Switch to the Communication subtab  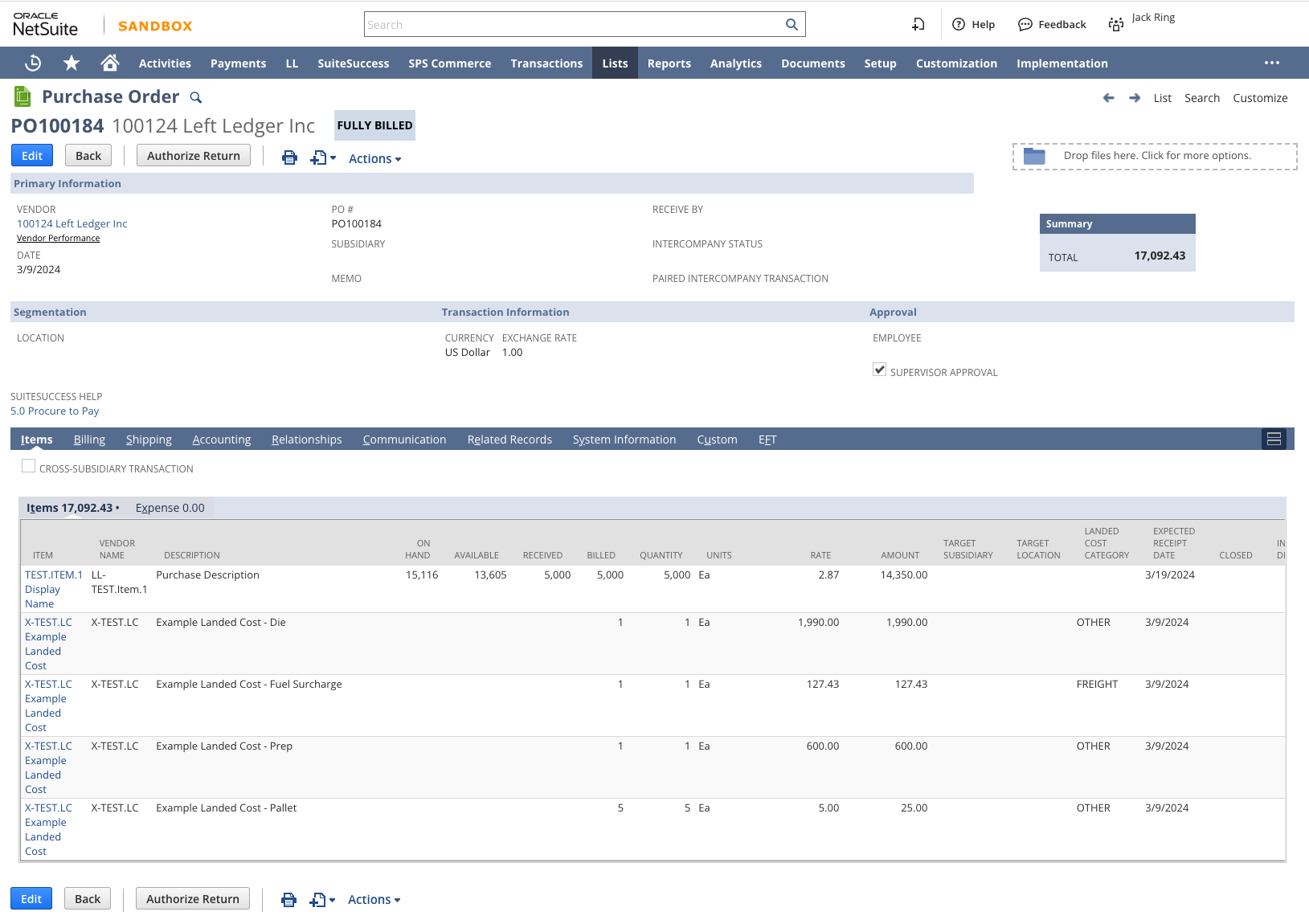tap(404, 440)
